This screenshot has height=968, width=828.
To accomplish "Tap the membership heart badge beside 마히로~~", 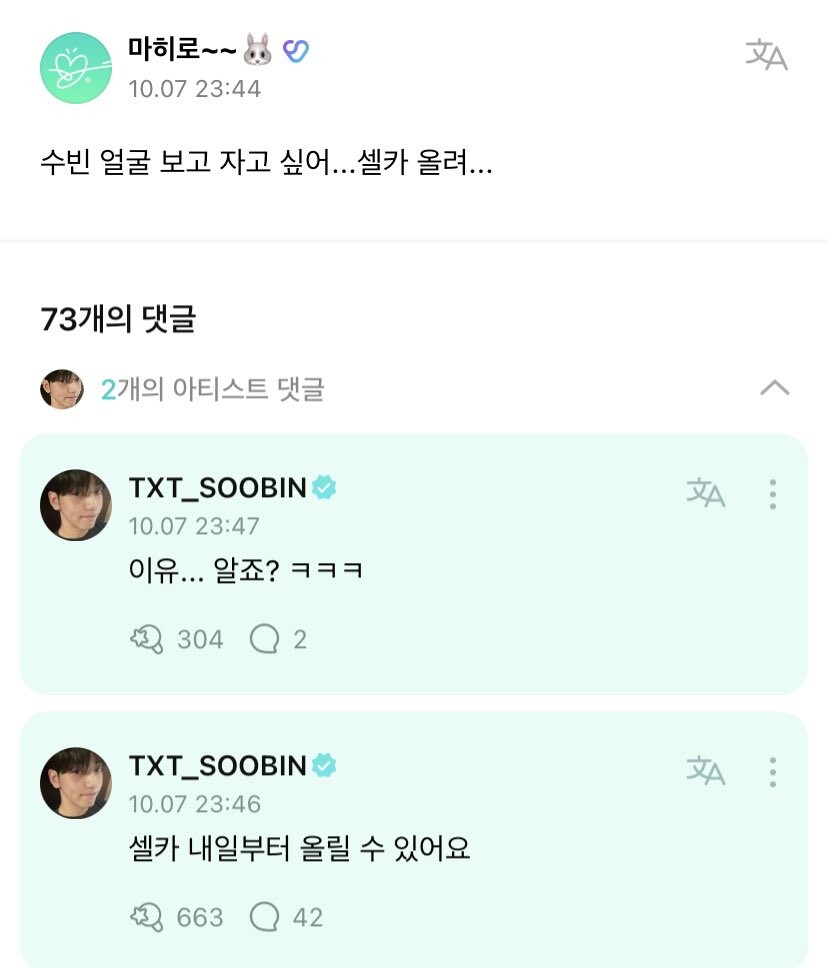I will coord(295,50).
